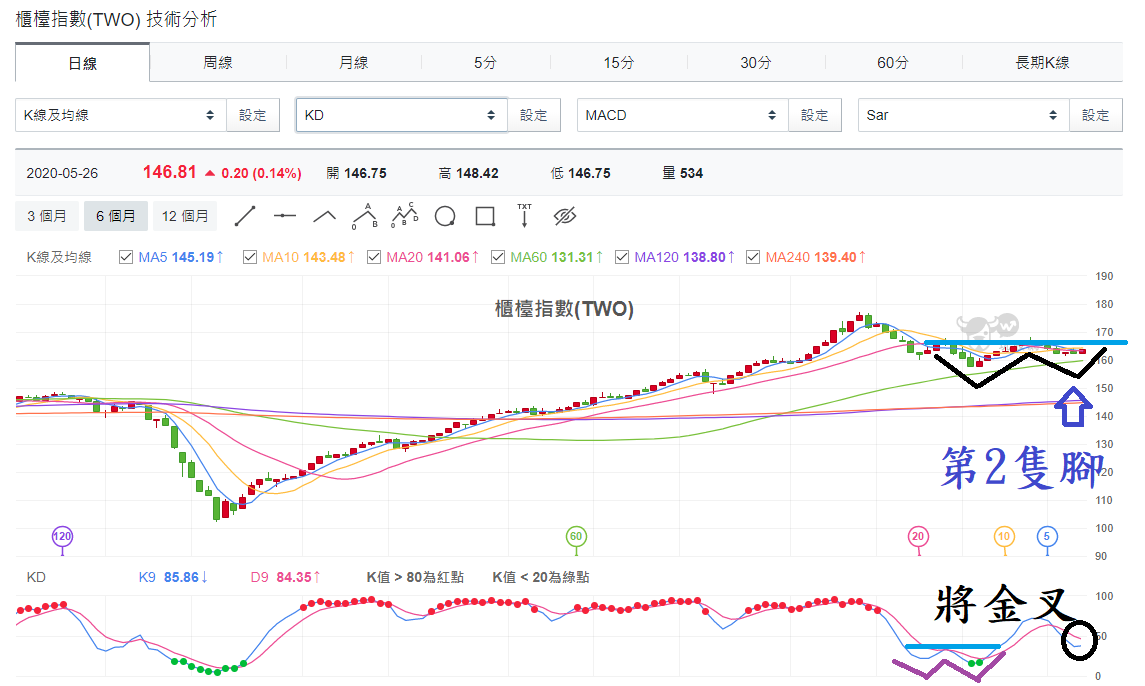Select the angle line drawing tool
Screen dimensions: 1145x686
[324, 216]
